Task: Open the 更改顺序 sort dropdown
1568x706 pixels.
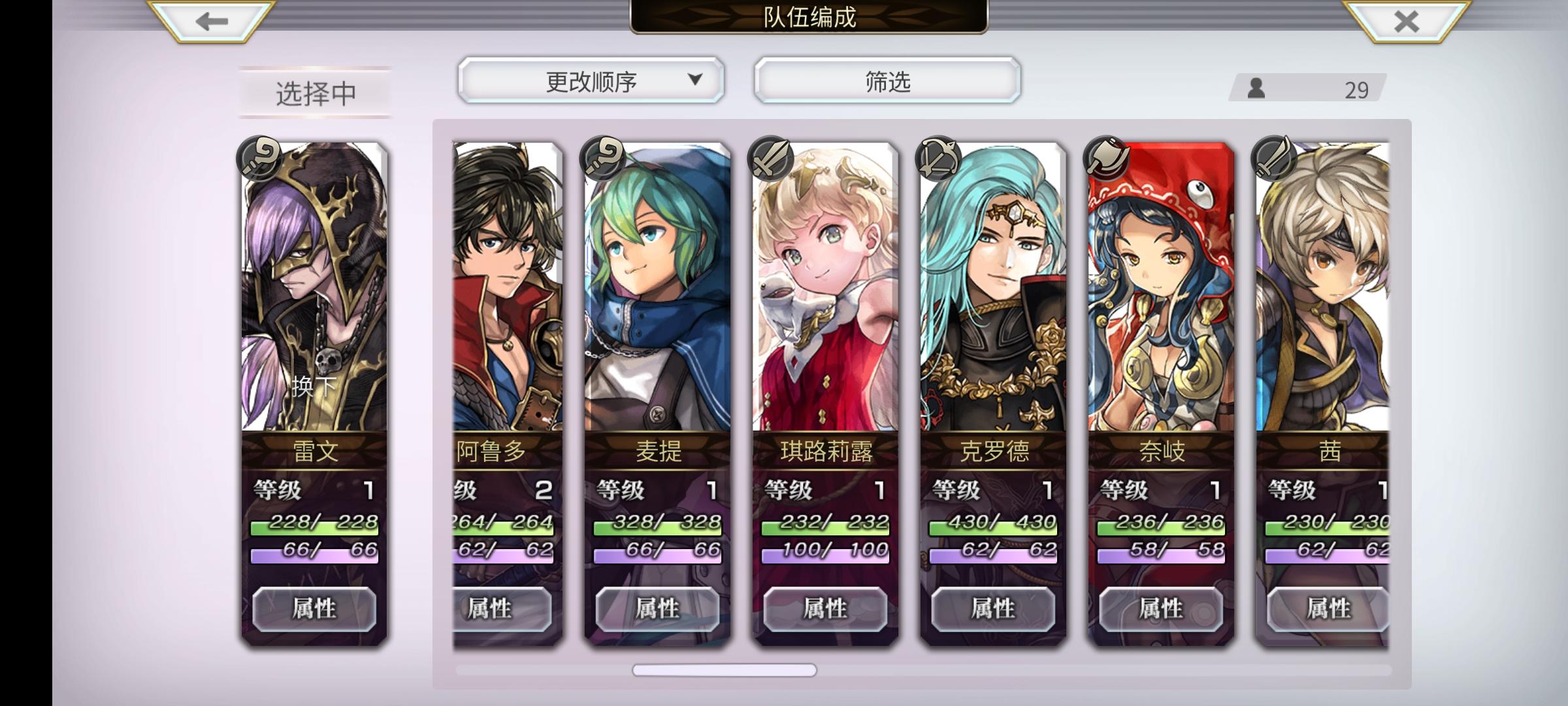Action: [x=591, y=80]
